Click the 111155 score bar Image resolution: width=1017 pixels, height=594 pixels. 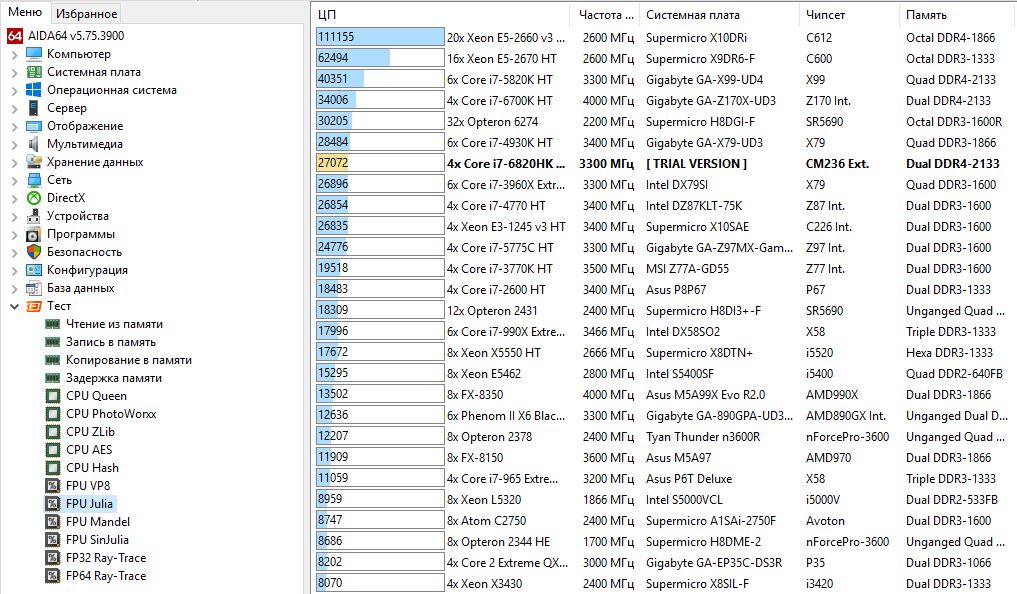(x=380, y=37)
